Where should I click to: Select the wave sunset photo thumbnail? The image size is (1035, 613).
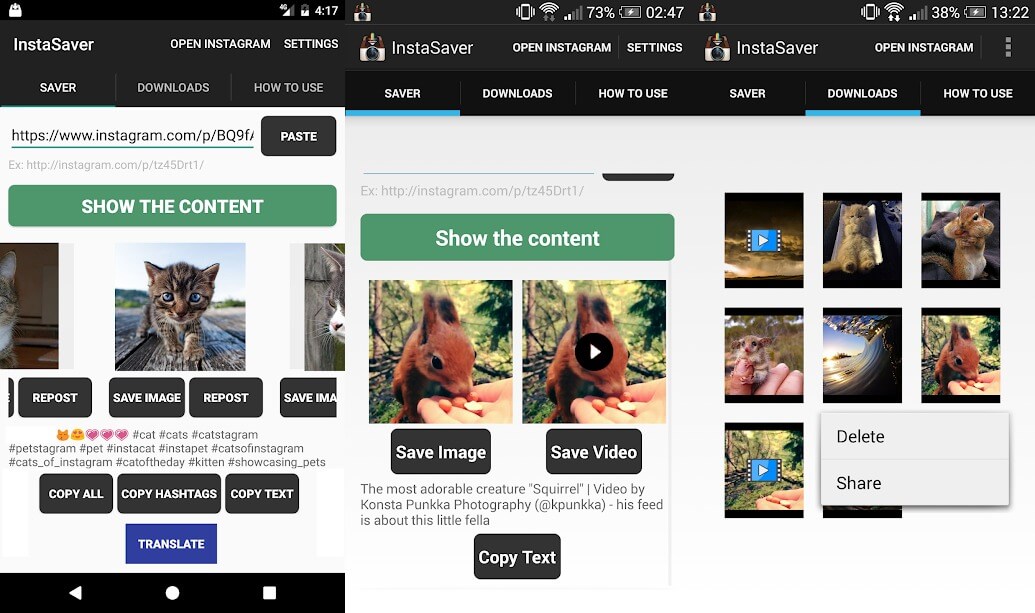(861, 355)
